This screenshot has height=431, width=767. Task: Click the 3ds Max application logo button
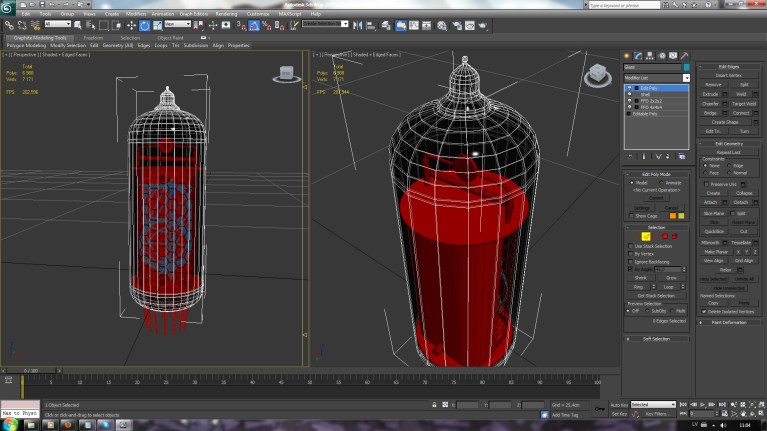(x=7, y=6)
